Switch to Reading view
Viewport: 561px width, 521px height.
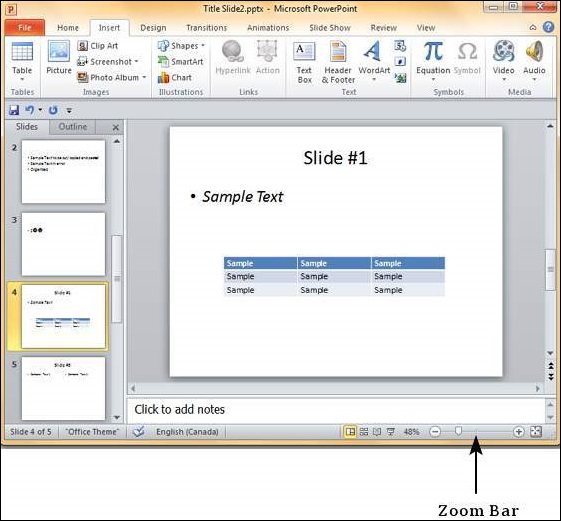pyautogui.click(x=377, y=432)
